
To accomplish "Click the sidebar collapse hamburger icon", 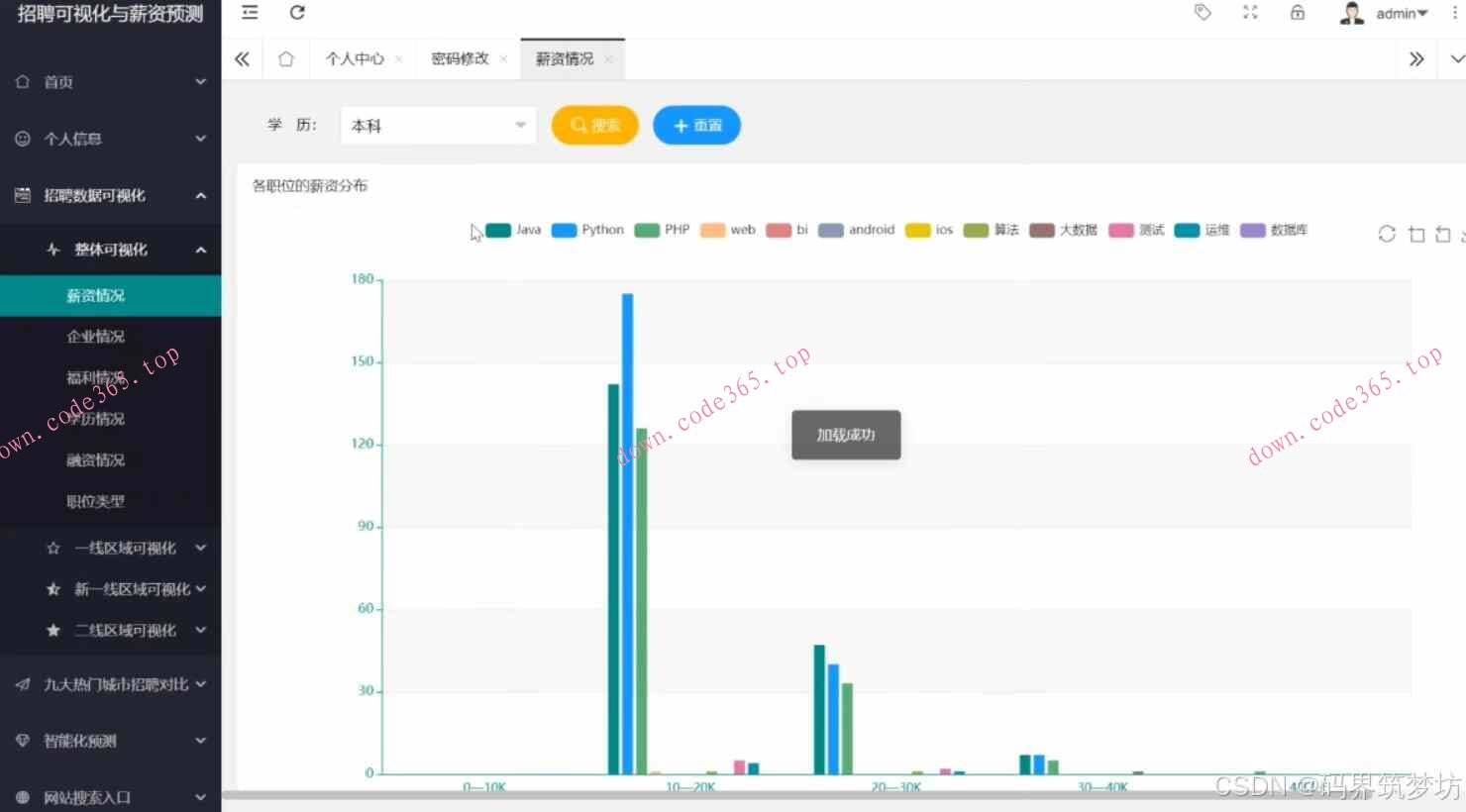I will pyautogui.click(x=250, y=13).
